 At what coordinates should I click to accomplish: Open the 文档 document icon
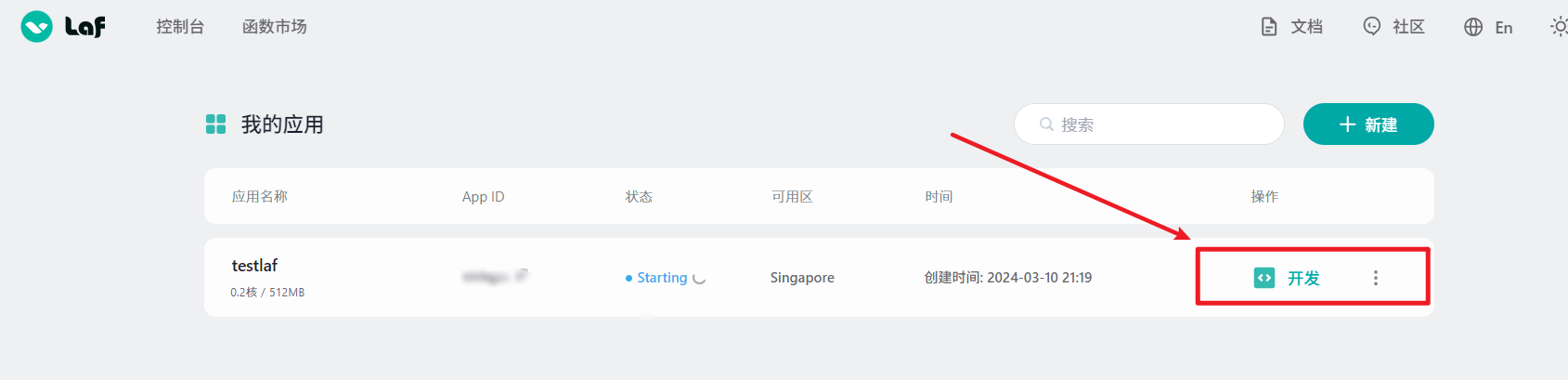tap(1269, 27)
